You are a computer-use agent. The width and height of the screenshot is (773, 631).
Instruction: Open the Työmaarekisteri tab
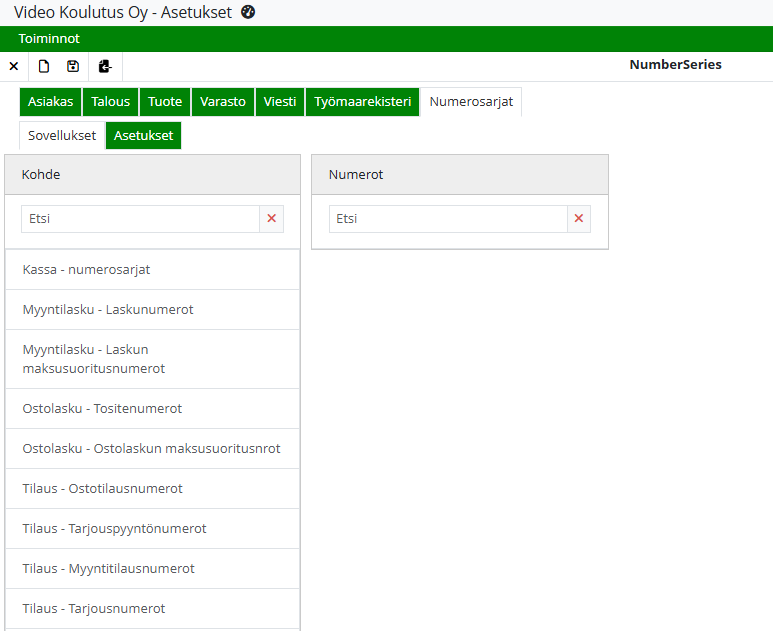pos(362,102)
